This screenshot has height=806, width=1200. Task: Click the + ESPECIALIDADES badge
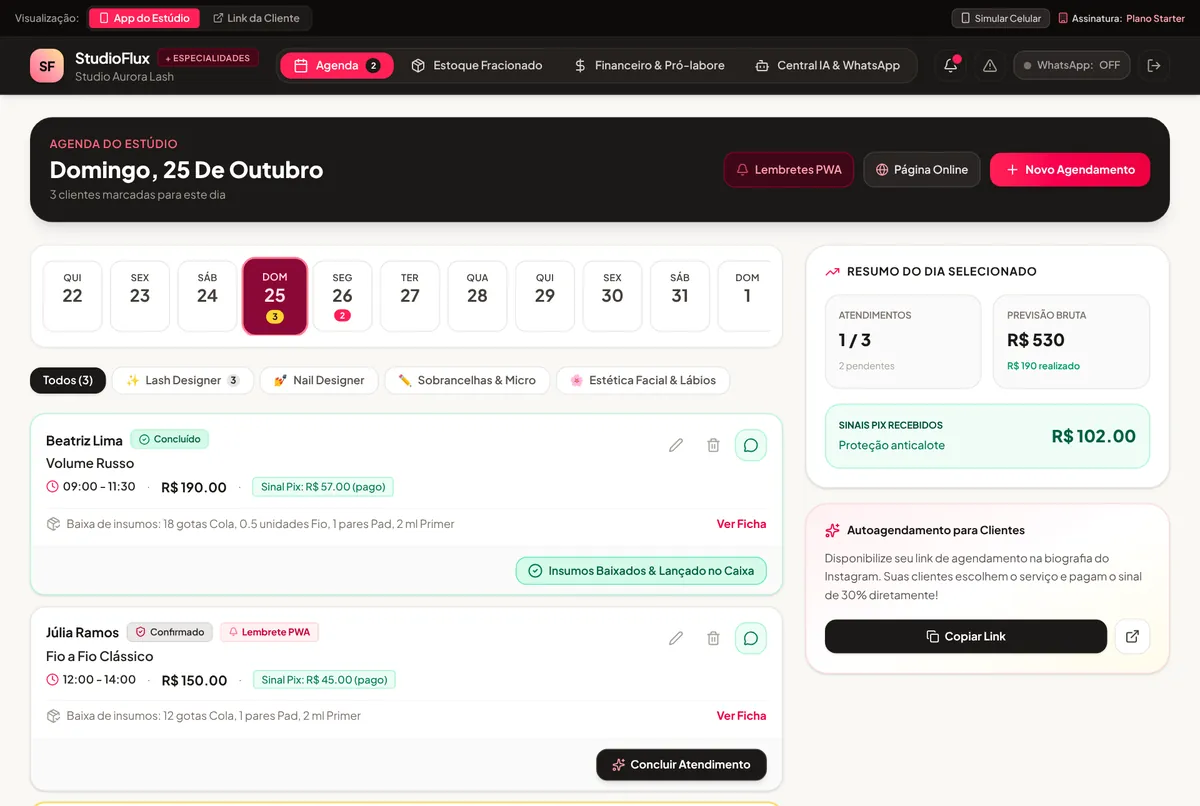(x=208, y=58)
